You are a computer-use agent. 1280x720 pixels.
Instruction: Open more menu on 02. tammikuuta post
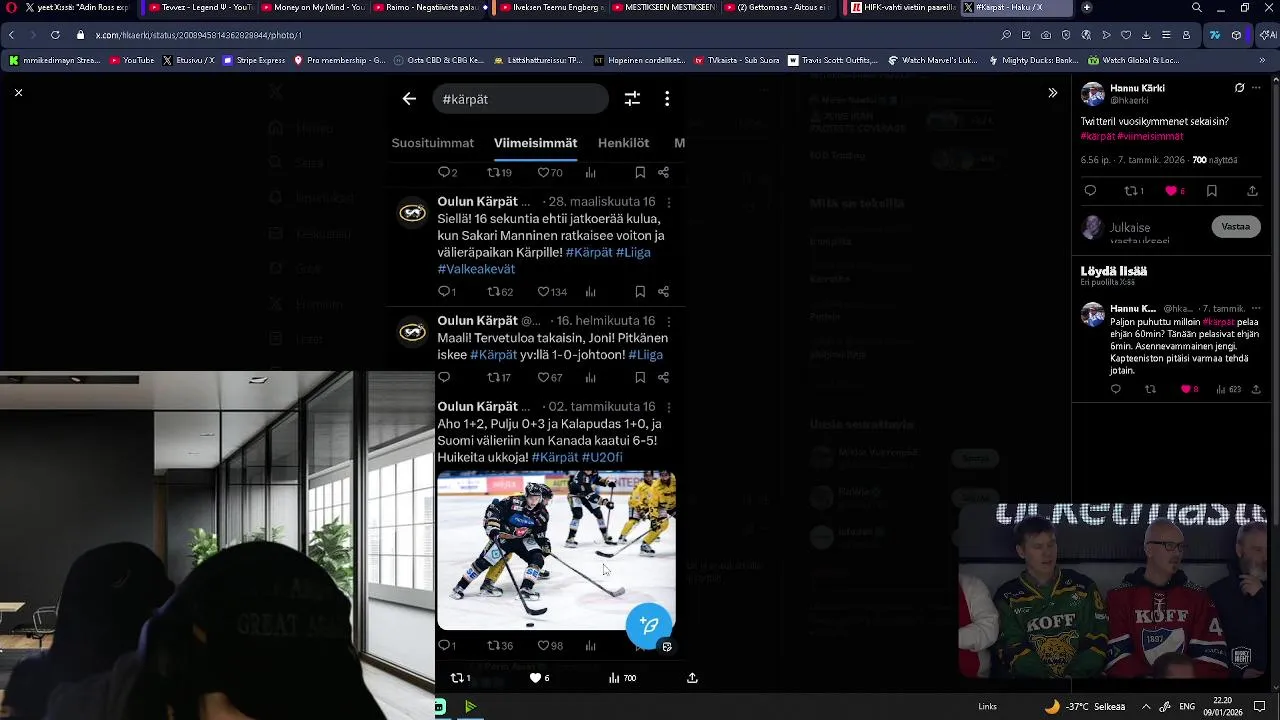[x=668, y=407]
